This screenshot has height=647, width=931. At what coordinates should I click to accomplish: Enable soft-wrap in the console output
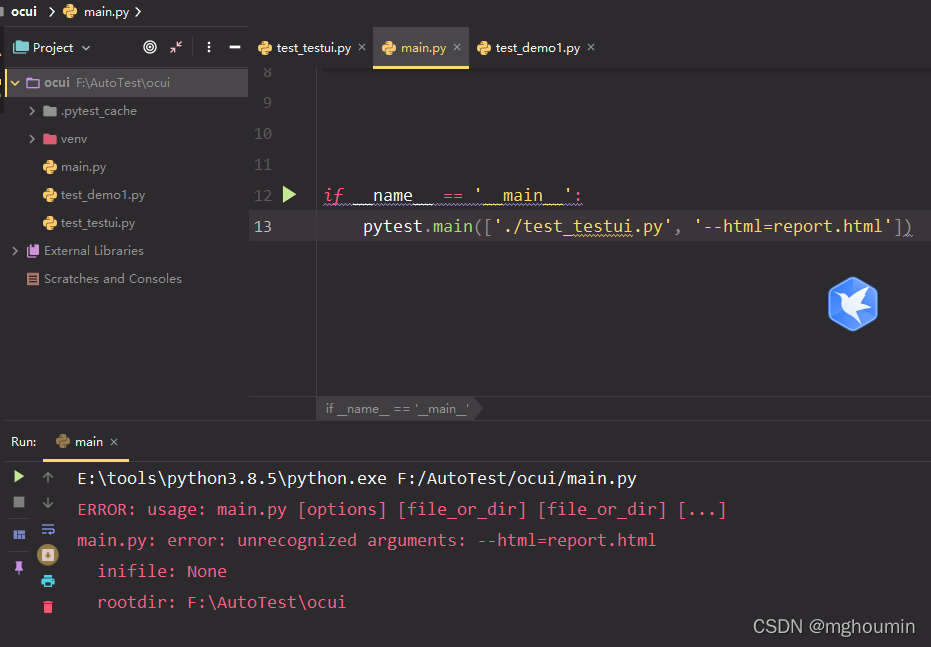point(47,528)
